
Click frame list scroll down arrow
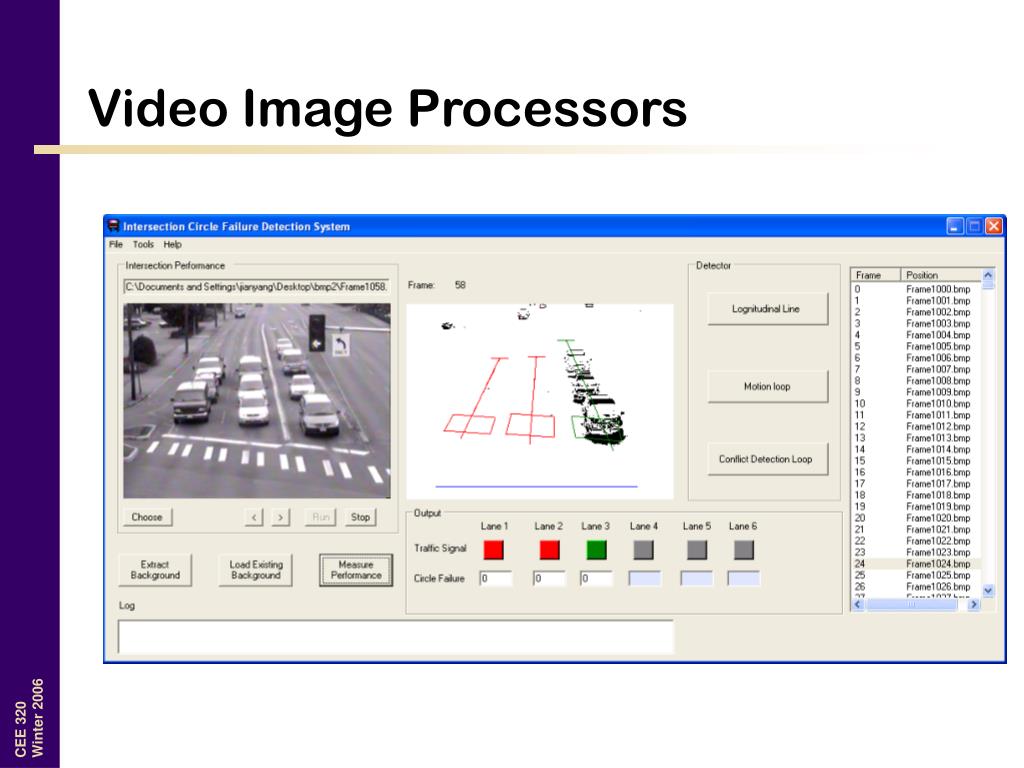coord(987,590)
